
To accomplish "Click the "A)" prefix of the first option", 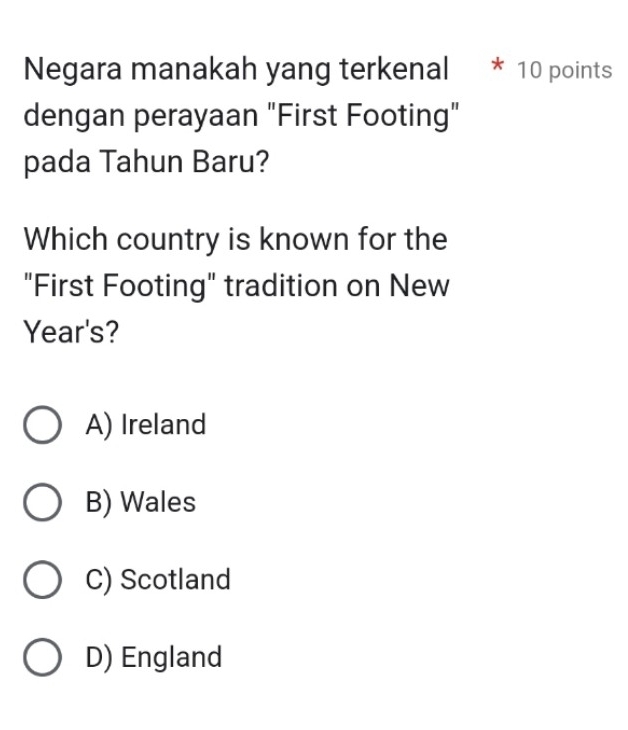I will click(100, 425).
